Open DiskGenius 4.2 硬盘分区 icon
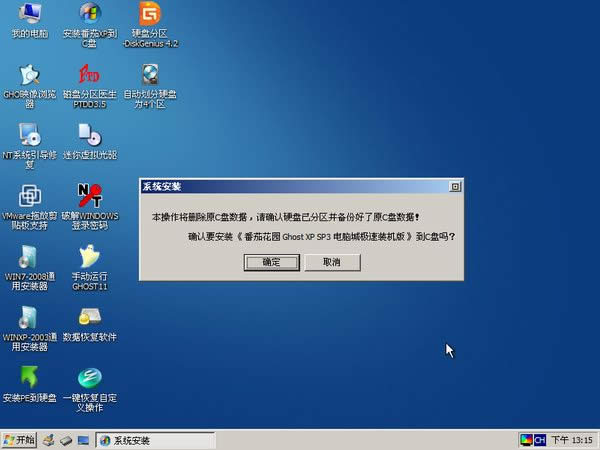 click(149, 14)
